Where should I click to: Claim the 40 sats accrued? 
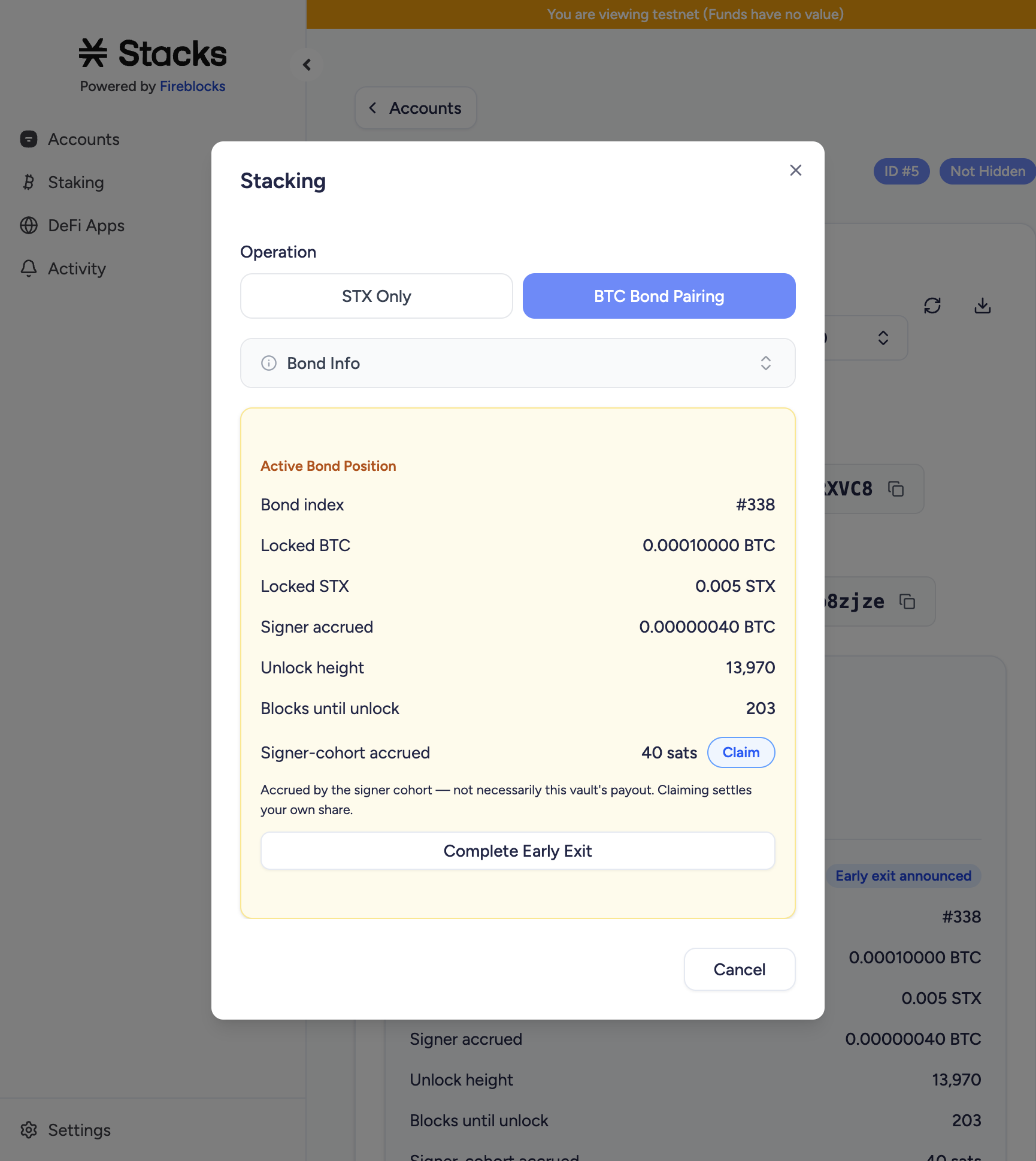pyautogui.click(x=741, y=752)
